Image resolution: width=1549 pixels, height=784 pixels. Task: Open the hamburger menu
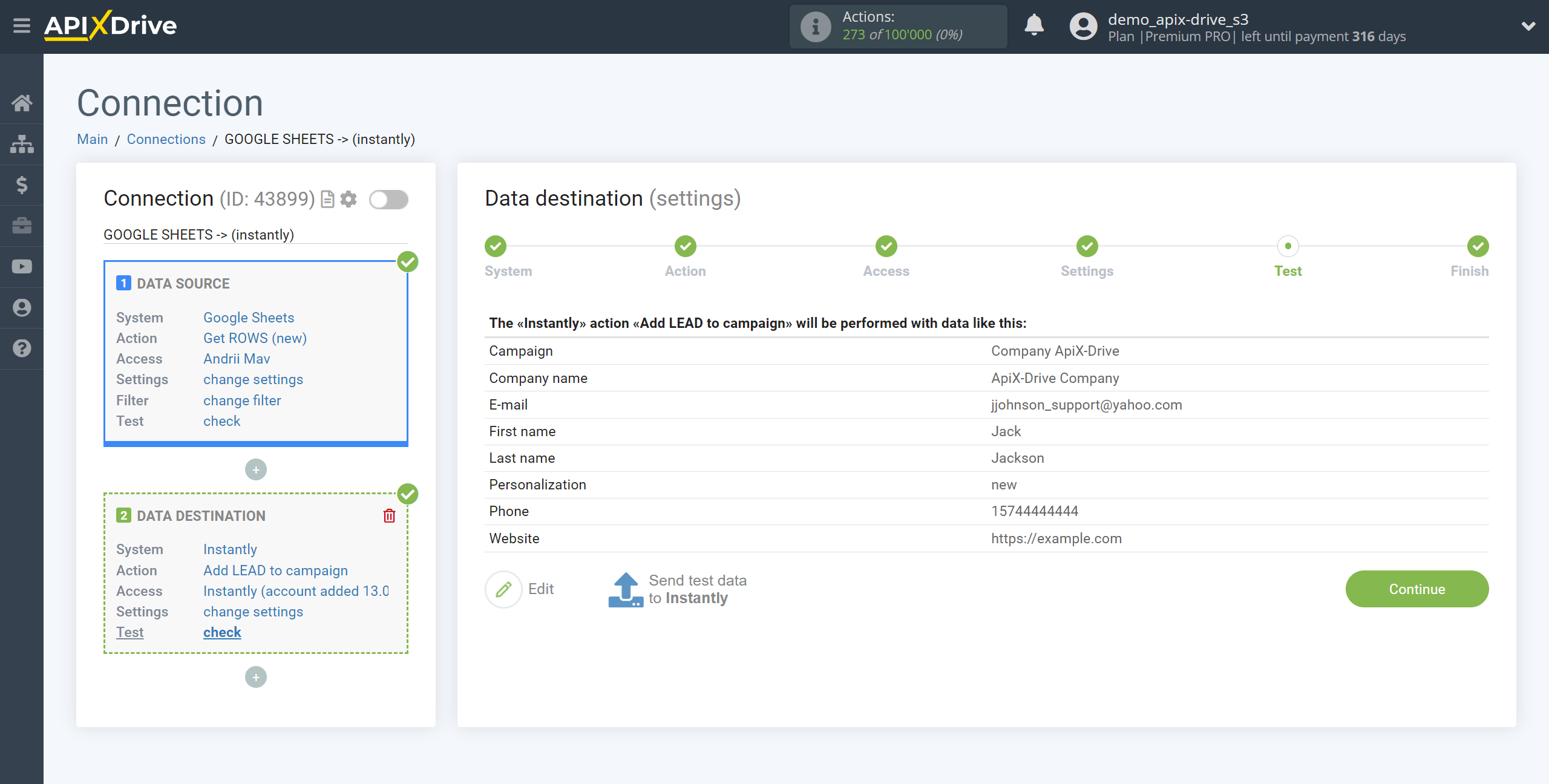click(x=22, y=25)
